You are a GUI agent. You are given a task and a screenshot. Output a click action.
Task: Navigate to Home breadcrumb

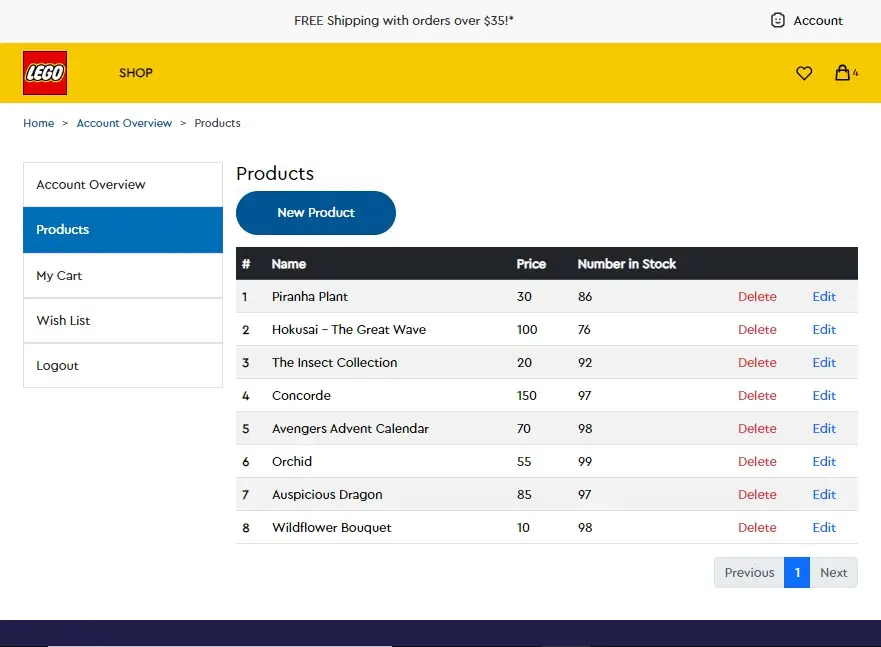click(39, 123)
